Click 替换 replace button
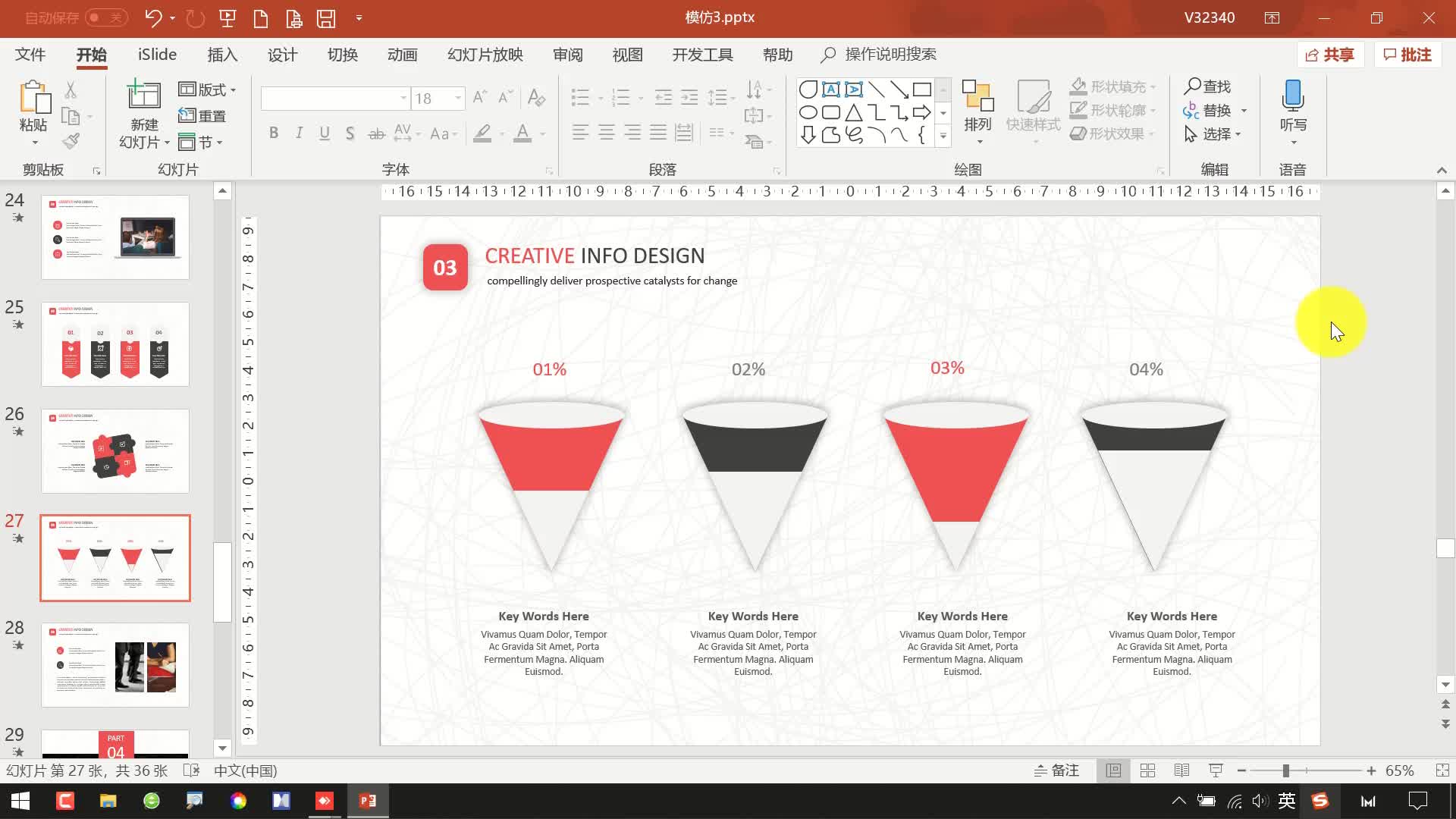Screen dimensions: 1456x819 point(1208,111)
